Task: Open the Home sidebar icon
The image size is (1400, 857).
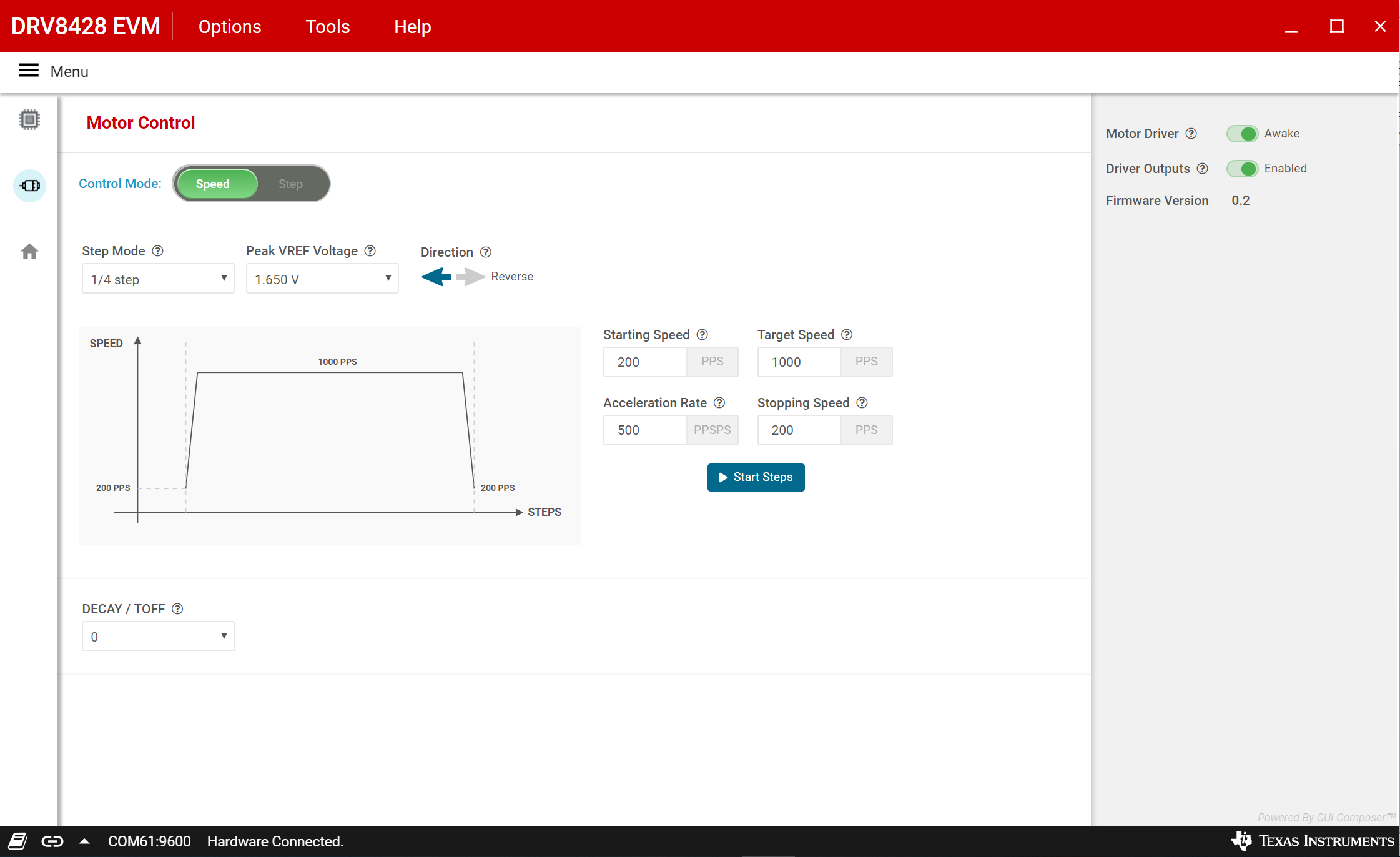Action: tap(29, 251)
